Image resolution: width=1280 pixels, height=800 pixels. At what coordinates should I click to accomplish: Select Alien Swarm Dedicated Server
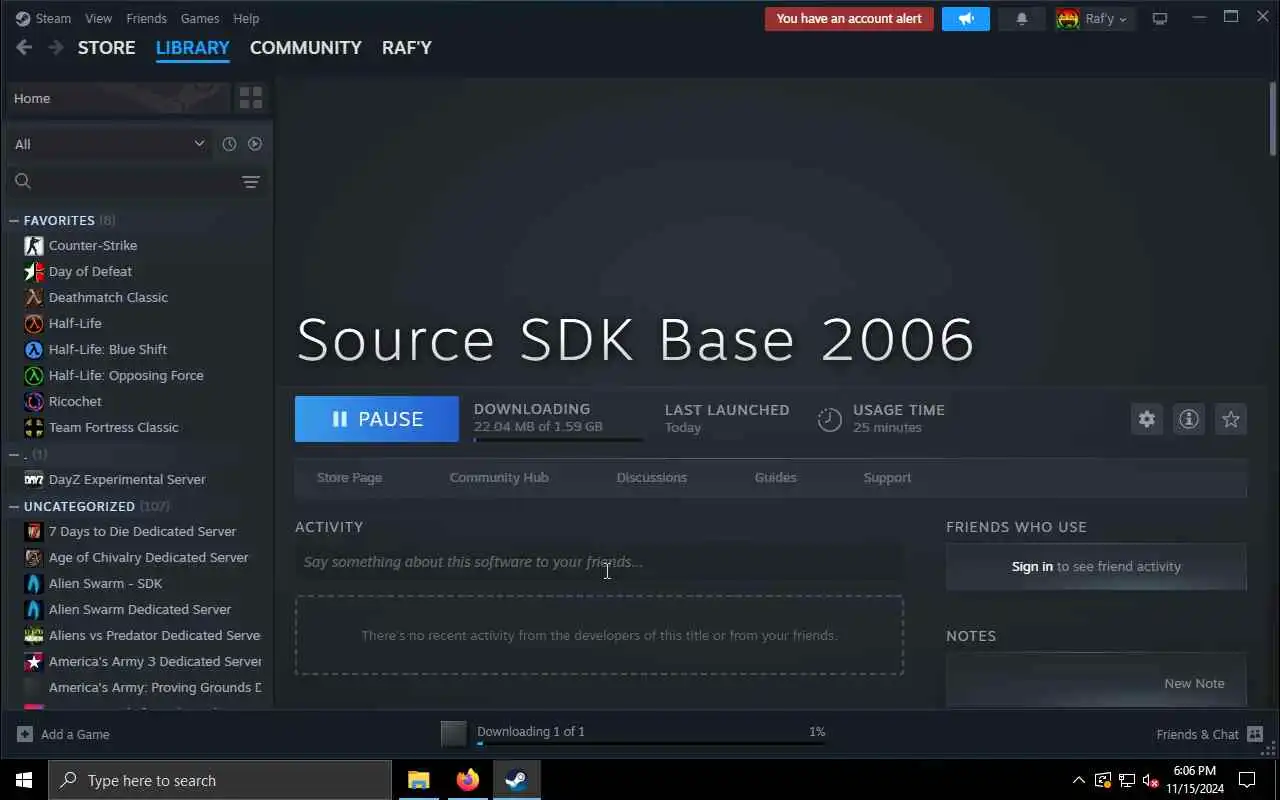pyautogui.click(x=139, y=609)
